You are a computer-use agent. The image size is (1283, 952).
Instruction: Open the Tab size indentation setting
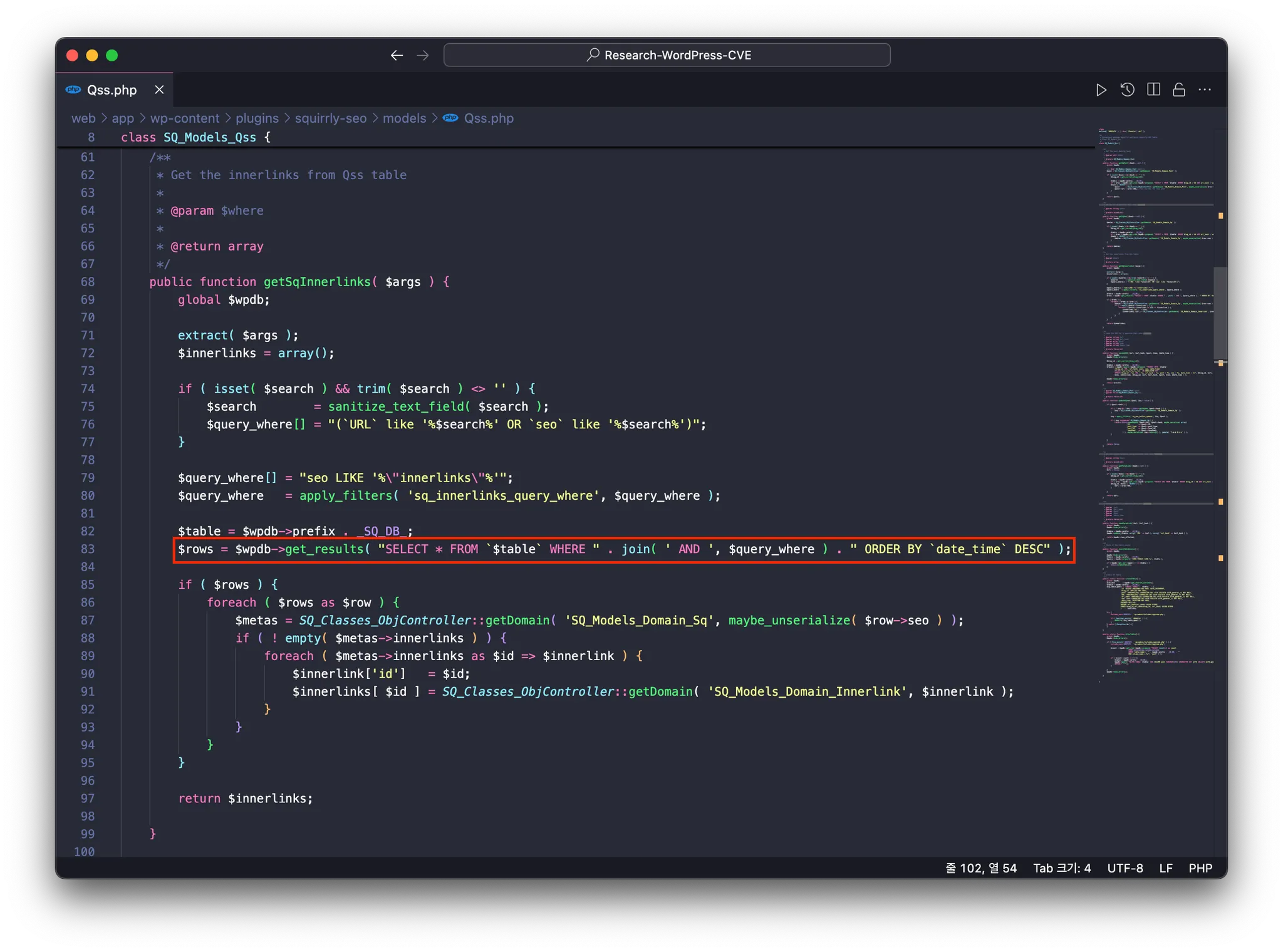pyautogui.click(x=1061, y=868)
